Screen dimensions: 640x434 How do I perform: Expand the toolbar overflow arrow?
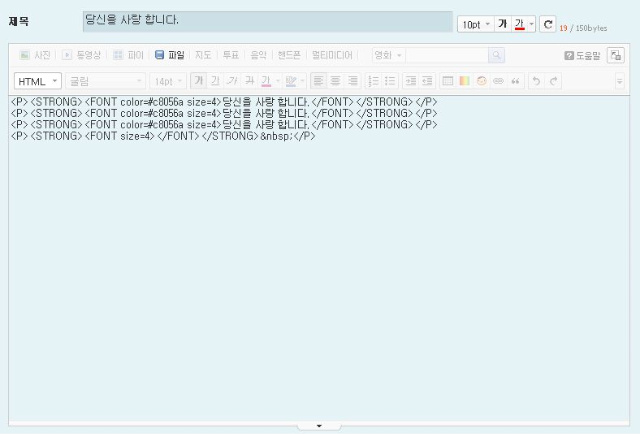620,81
